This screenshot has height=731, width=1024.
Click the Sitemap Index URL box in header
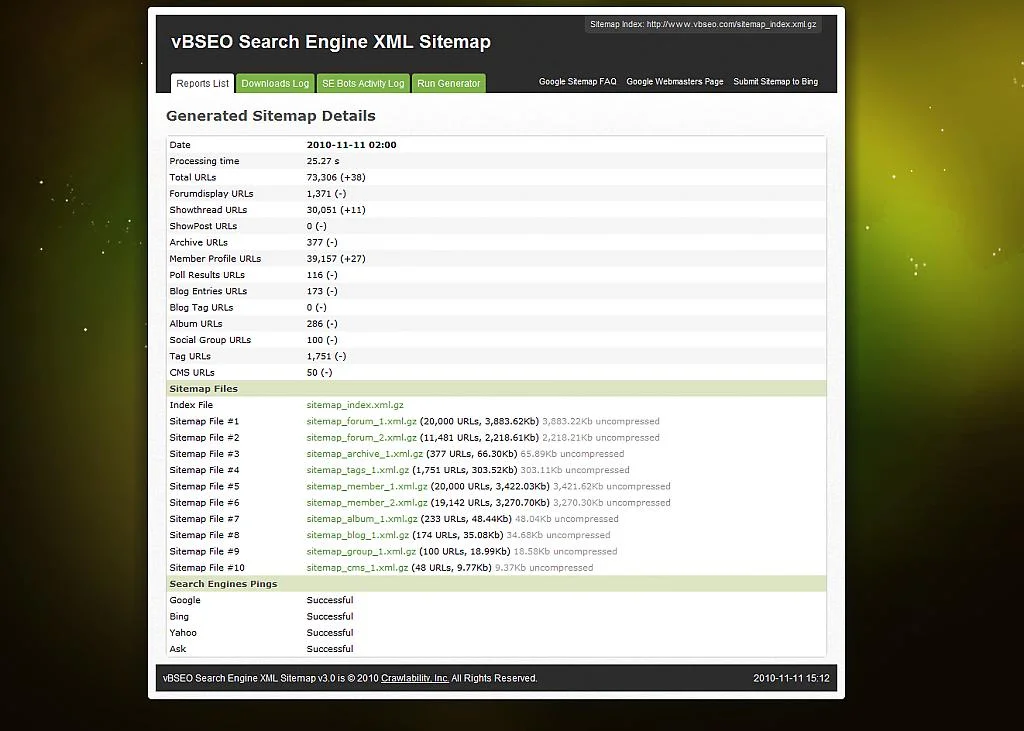[702, 25]
